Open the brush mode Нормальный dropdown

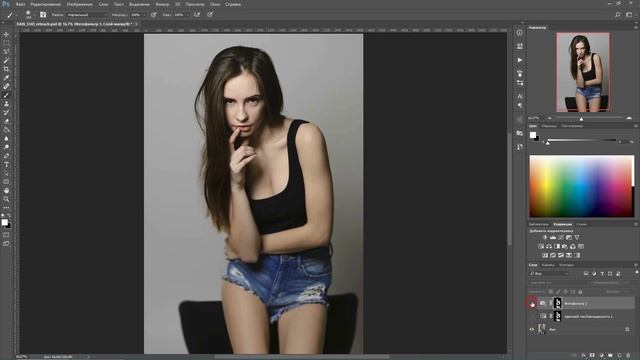click(x=87, y=15)
